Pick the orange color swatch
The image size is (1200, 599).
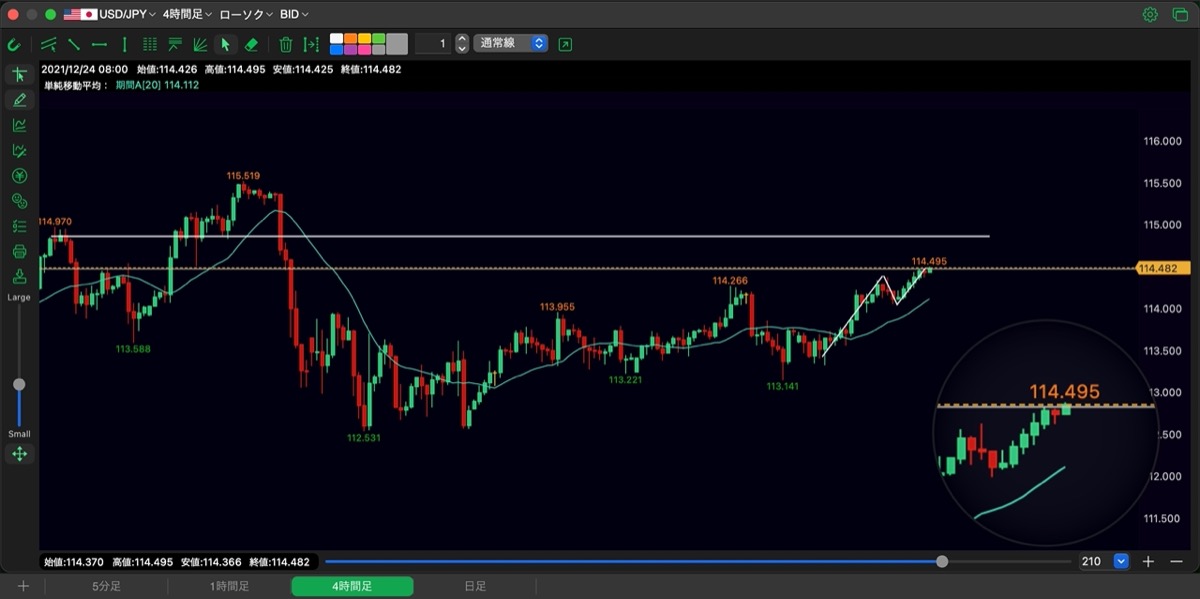[351, 39]
